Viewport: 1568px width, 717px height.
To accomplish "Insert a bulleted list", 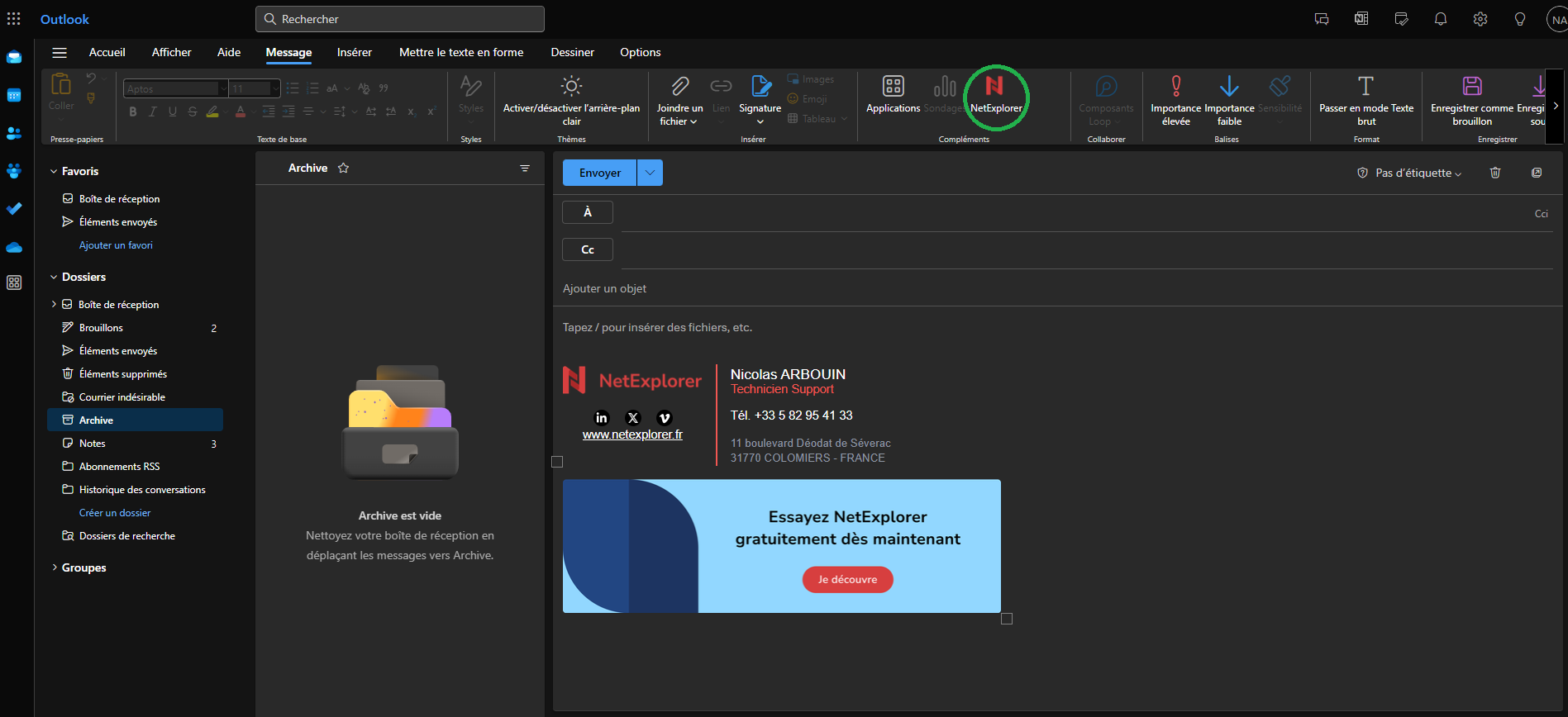I will tap(292, 88).
